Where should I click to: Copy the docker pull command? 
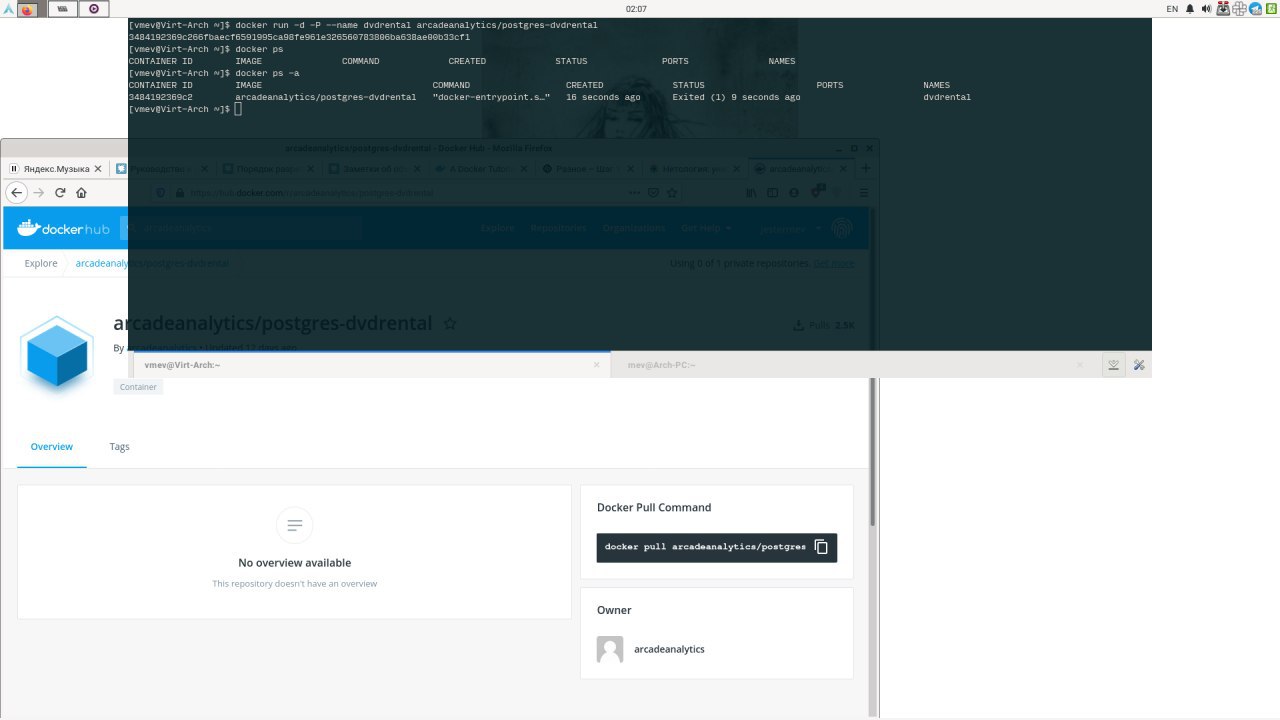(821, 547)
